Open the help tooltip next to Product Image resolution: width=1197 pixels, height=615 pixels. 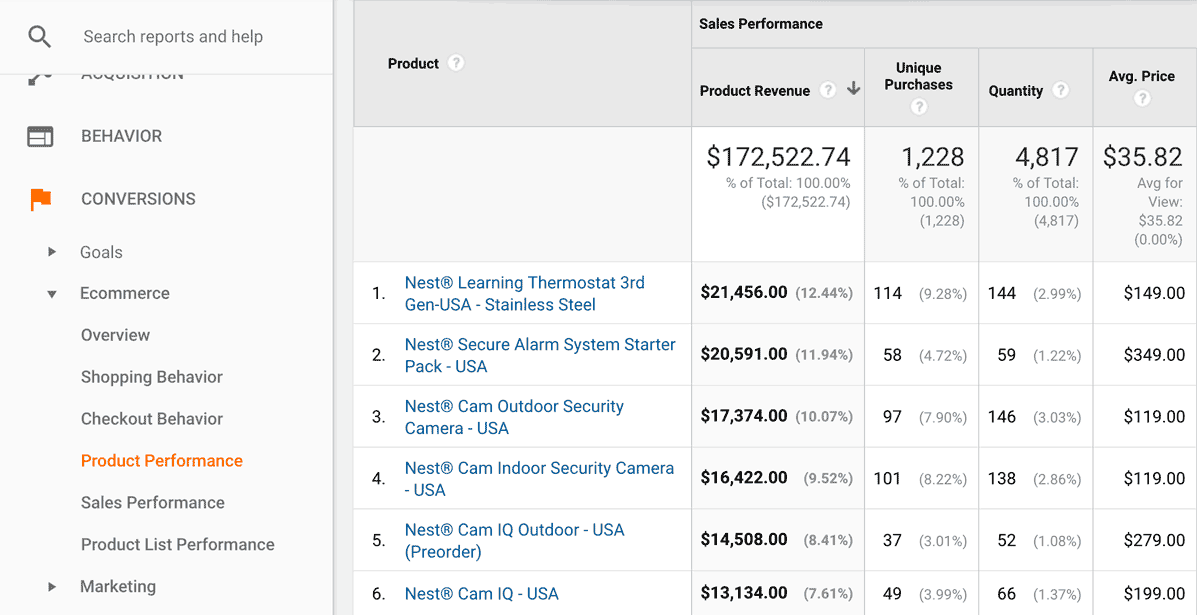(456, 62)
